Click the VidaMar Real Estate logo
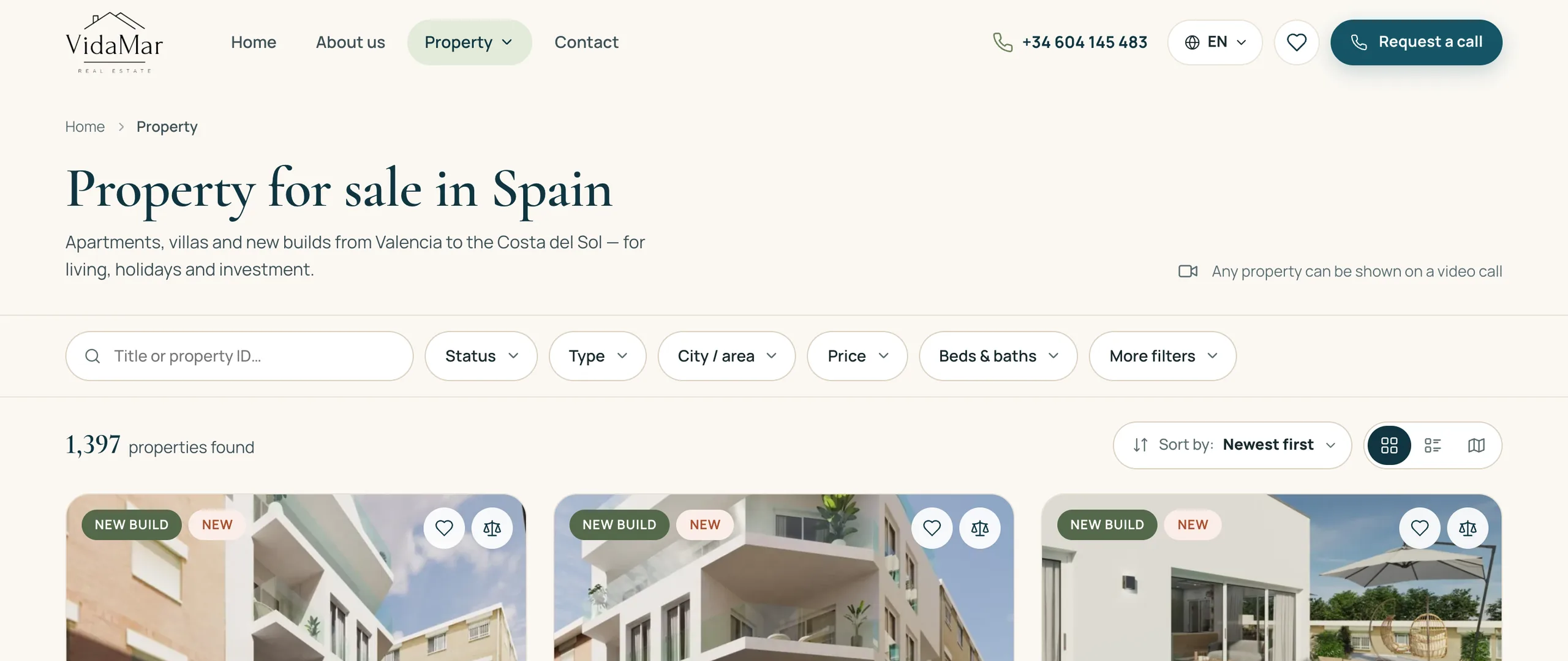This screenshot has height=661, width=1568. (x=115, y=42)
